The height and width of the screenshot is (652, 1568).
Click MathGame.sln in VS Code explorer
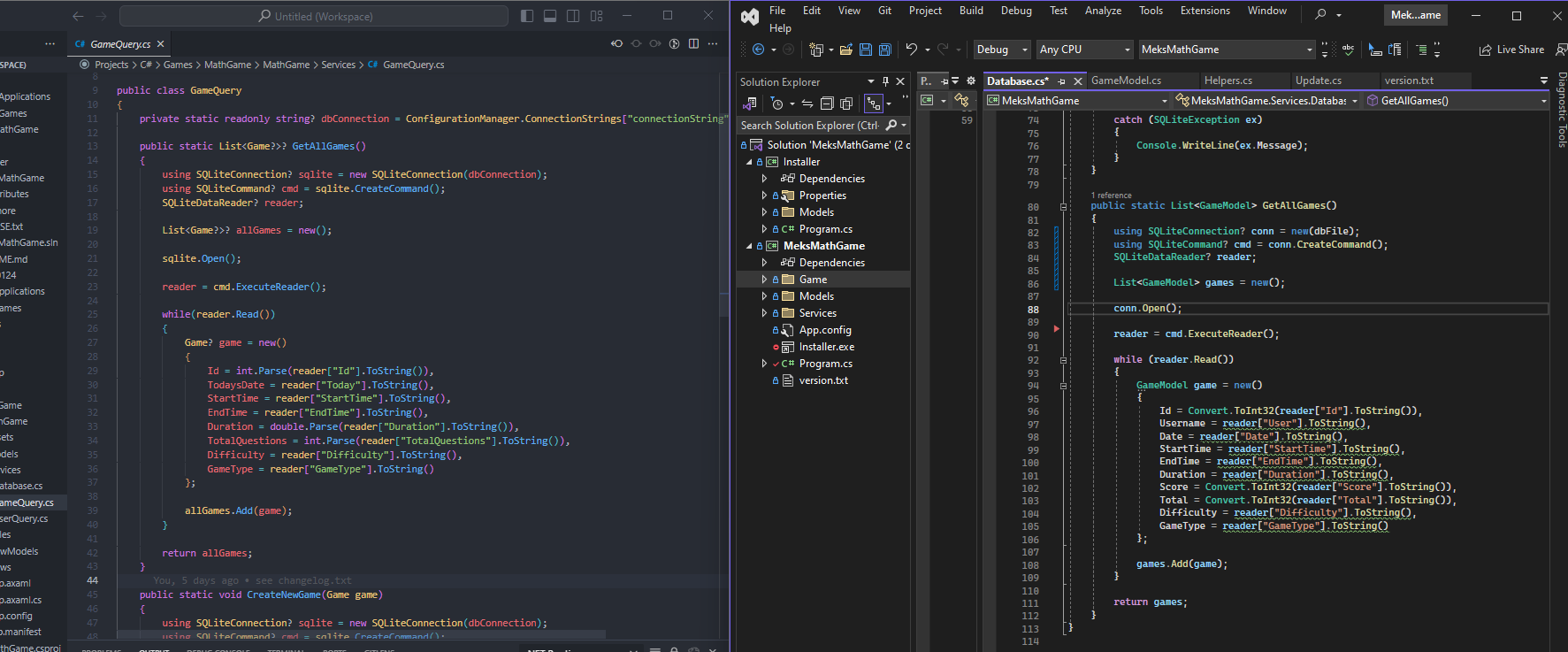tap(29, 242)
